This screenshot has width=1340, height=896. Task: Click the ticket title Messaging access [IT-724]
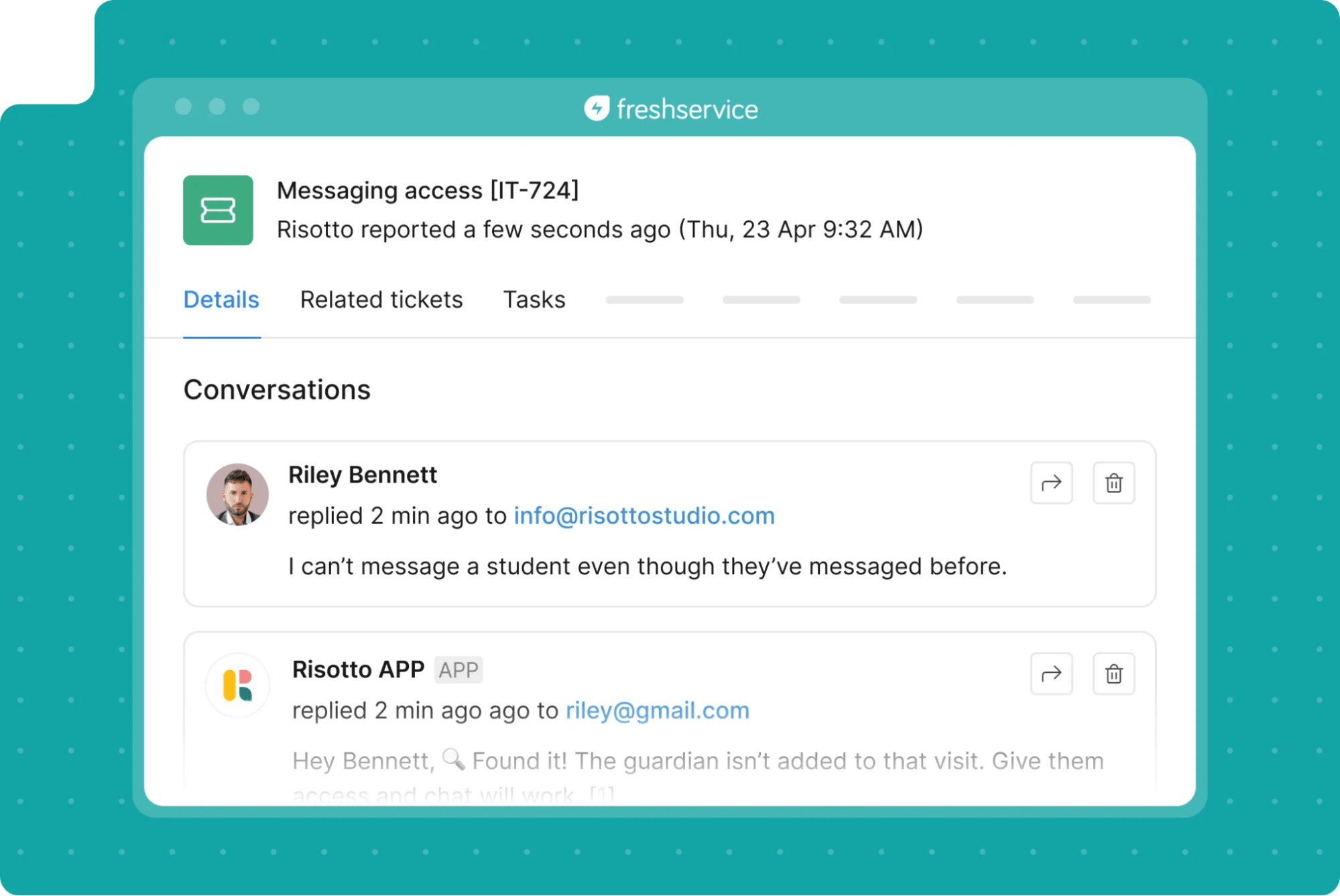pos(428,190)
